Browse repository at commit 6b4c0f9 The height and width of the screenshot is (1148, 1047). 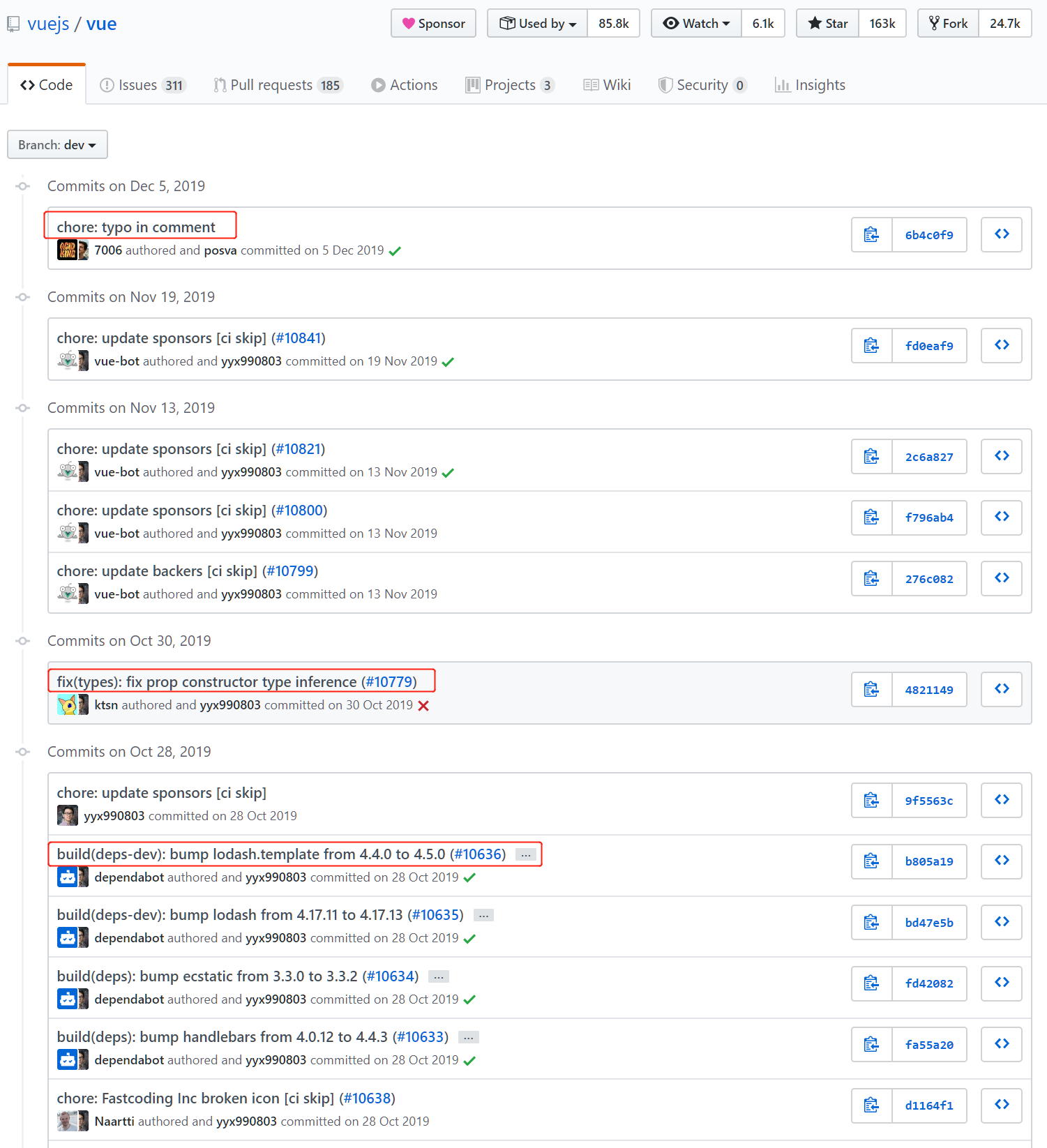click(x=1002, y=234)
